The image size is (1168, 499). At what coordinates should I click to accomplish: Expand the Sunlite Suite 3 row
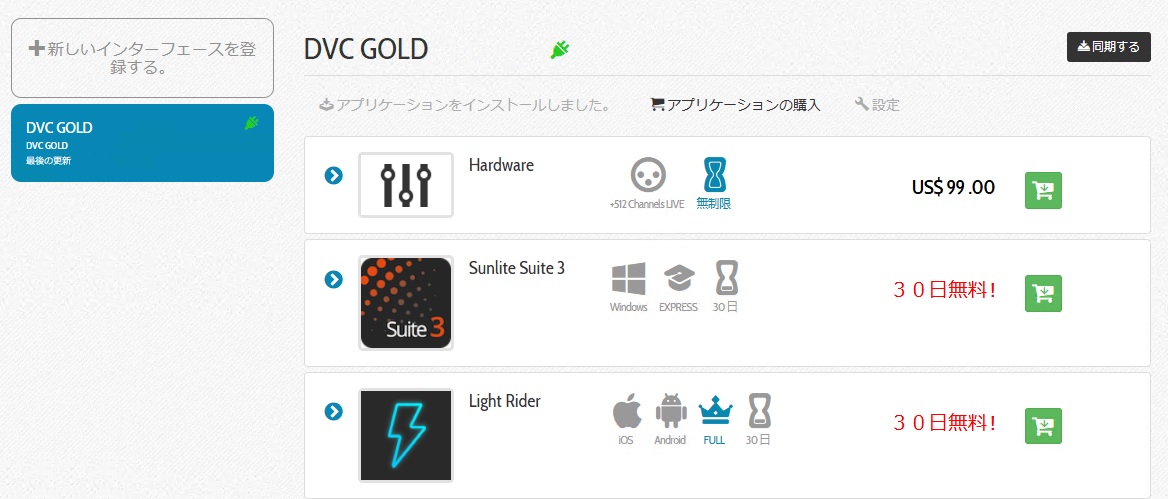pyautogui.click(x=334, y=279)
